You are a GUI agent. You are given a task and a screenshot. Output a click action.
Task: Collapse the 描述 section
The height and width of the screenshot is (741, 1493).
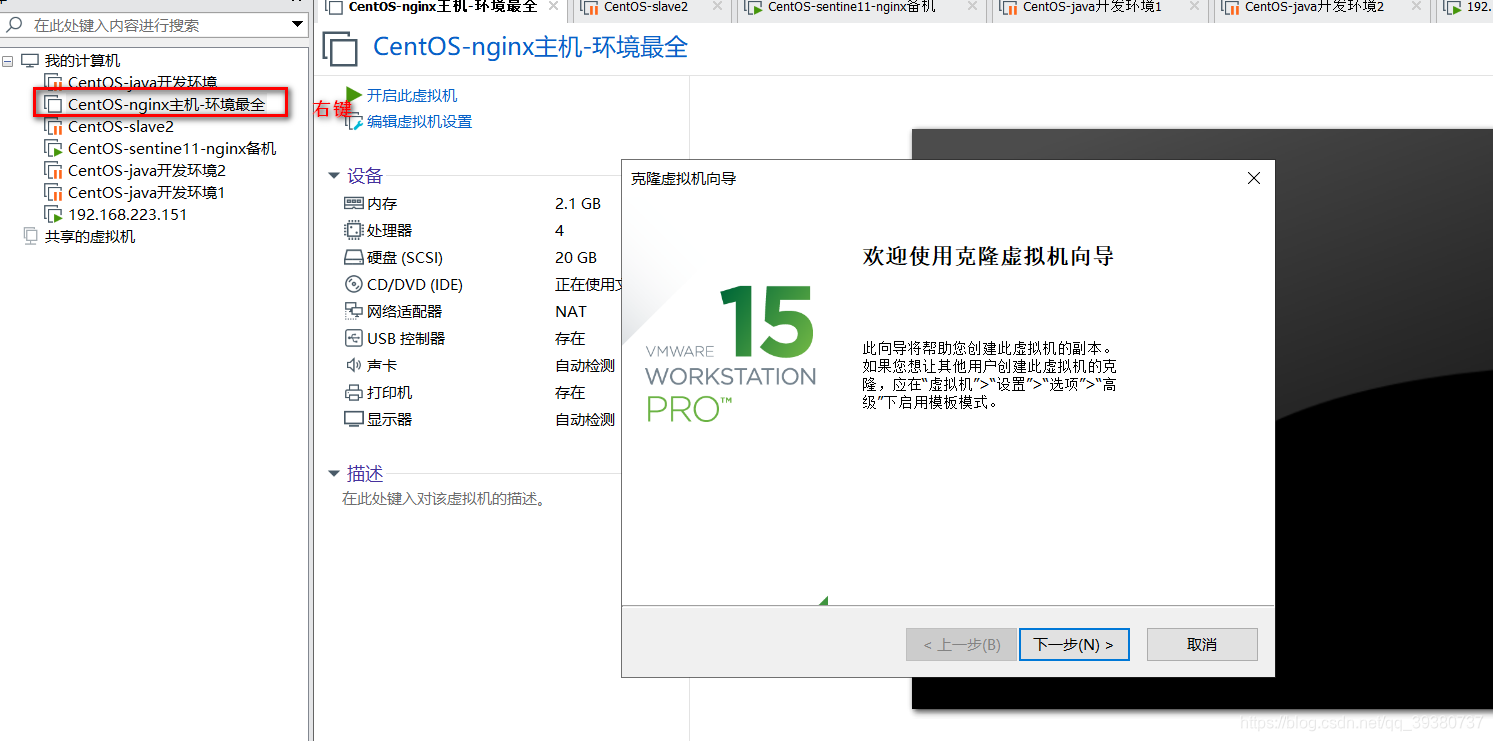334,473
